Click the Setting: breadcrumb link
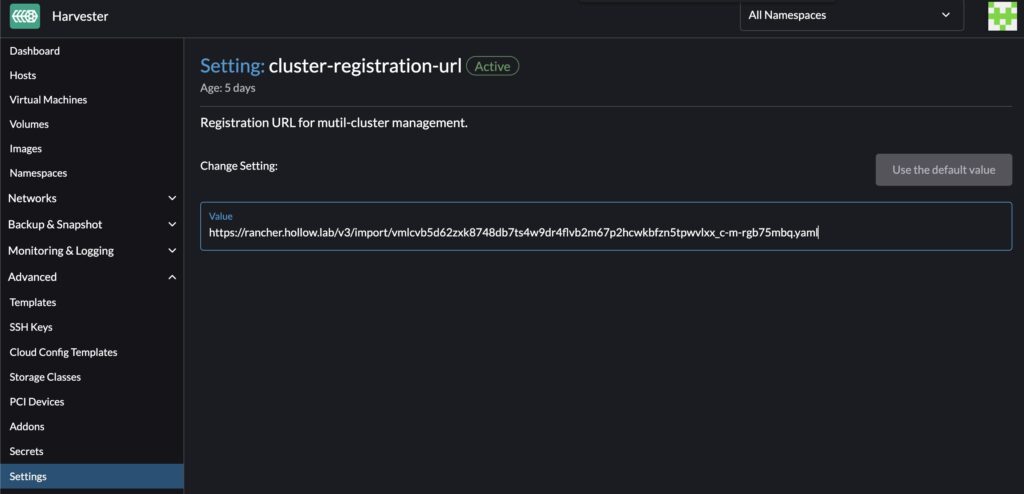 [232, 66]
